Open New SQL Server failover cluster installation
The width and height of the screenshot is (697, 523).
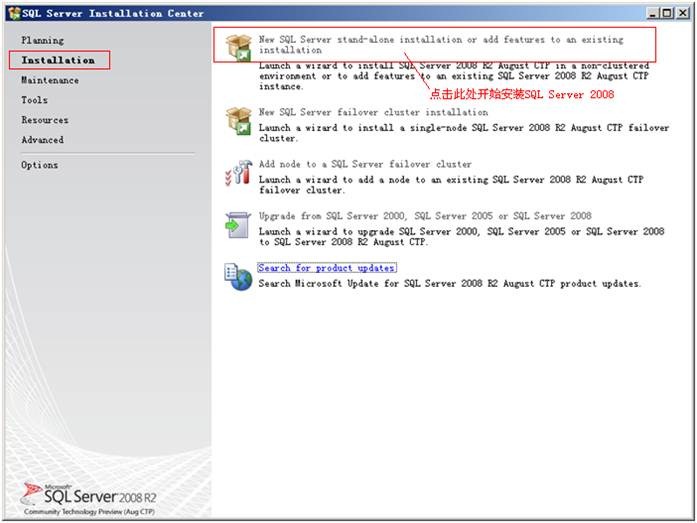373,112
